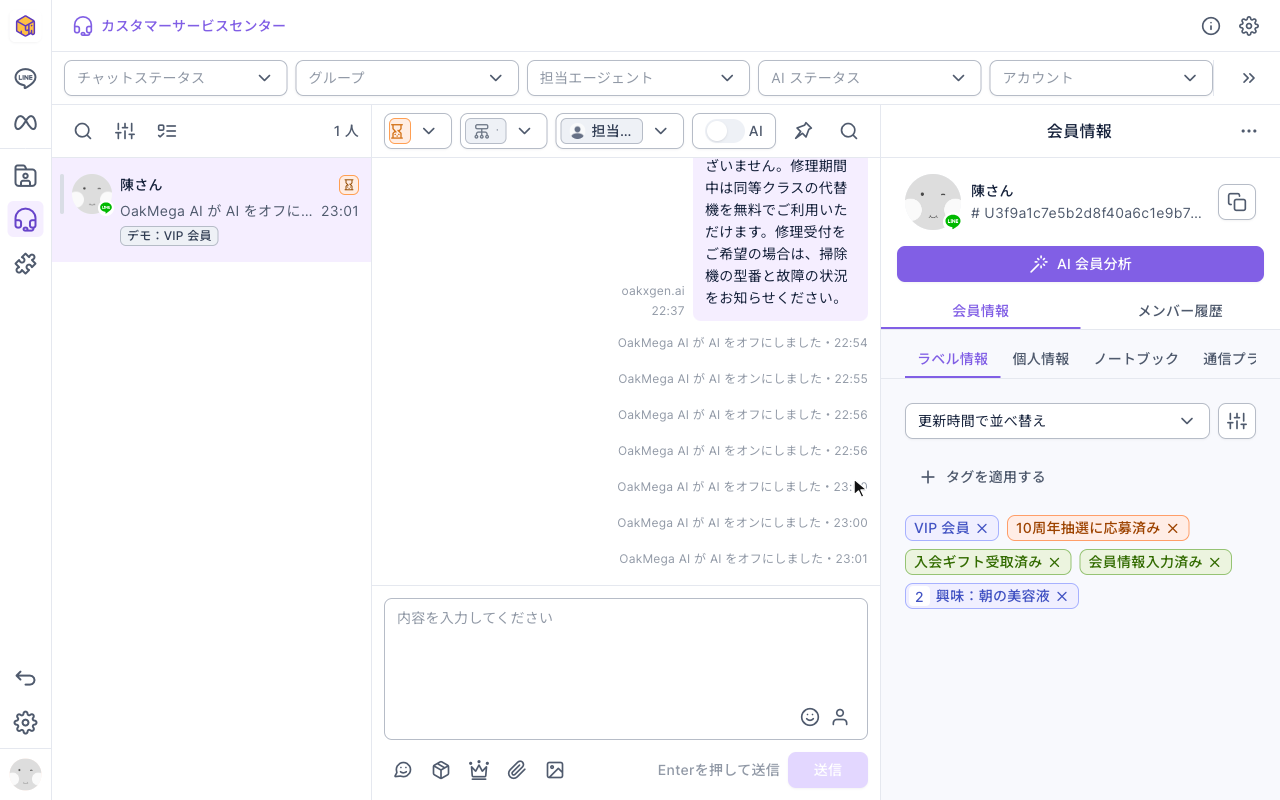
Task: Open the emoji picker in message box
Action: (x=810, y=717)
